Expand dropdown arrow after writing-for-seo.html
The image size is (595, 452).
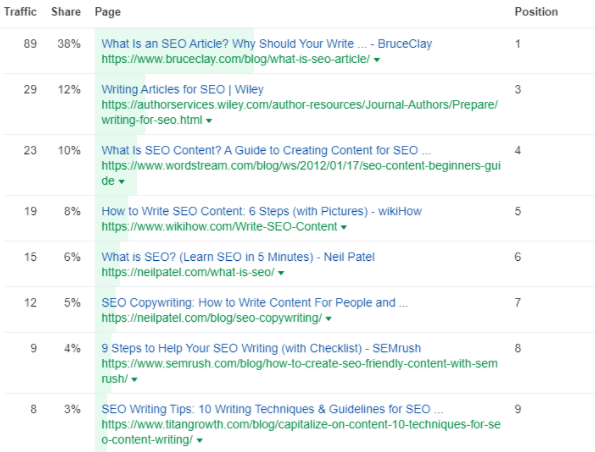[209, 121]
